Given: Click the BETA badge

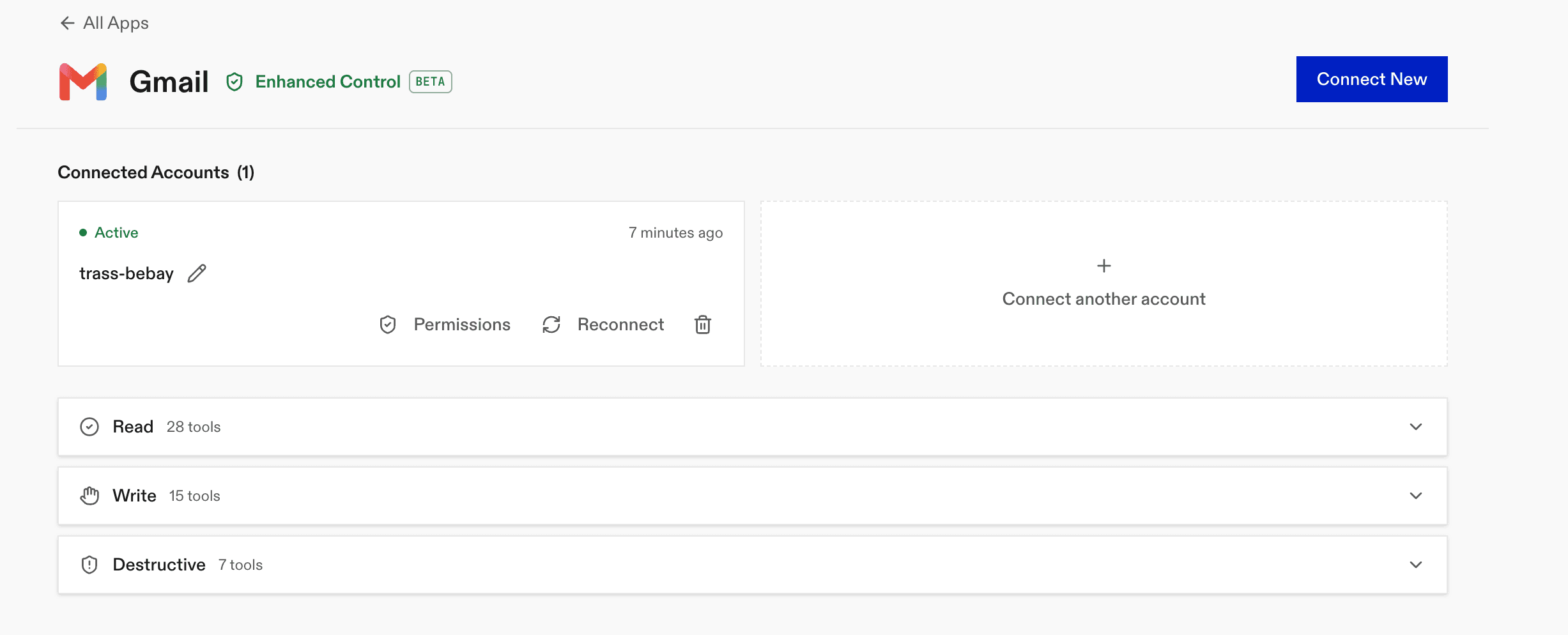Looking at the screenshot, I should (431, 82).
